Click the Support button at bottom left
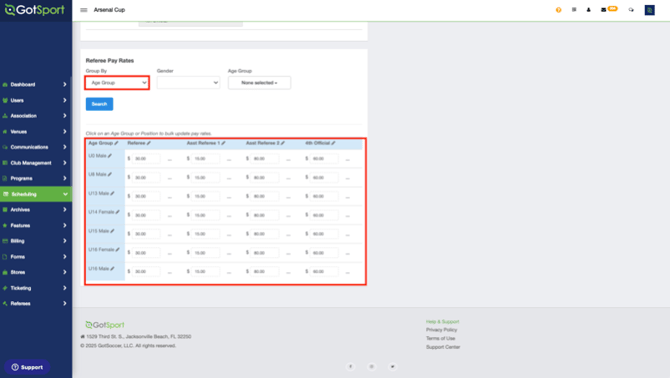 click(x=27, y=367)
